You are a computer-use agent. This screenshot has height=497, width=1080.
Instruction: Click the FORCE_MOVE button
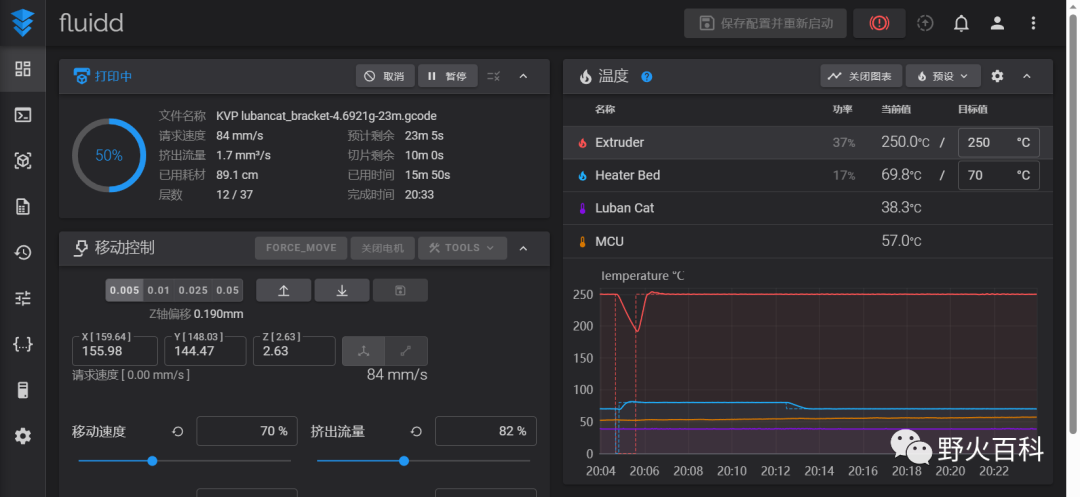301,248
